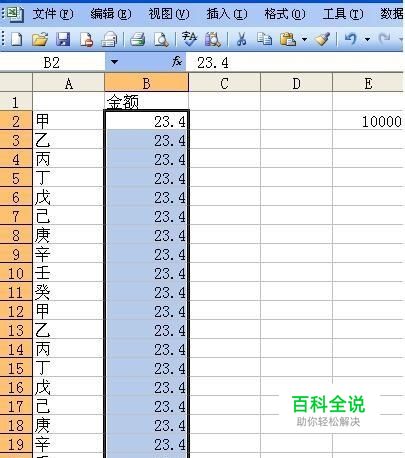Click the Redo arrow icon
Screen dimensions: 405x458
(x=385, y=39)
